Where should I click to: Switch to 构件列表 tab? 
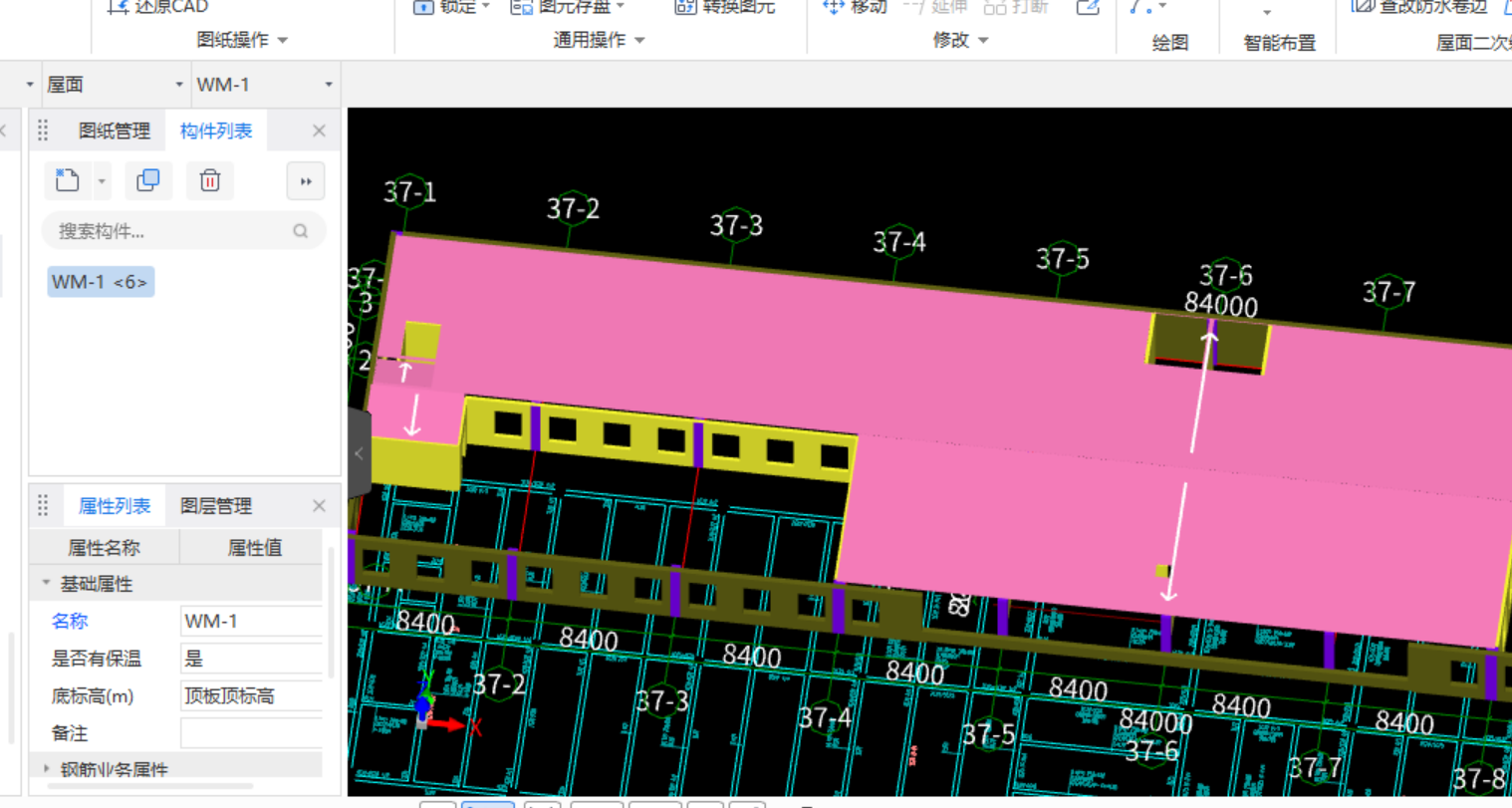point(216,131)
